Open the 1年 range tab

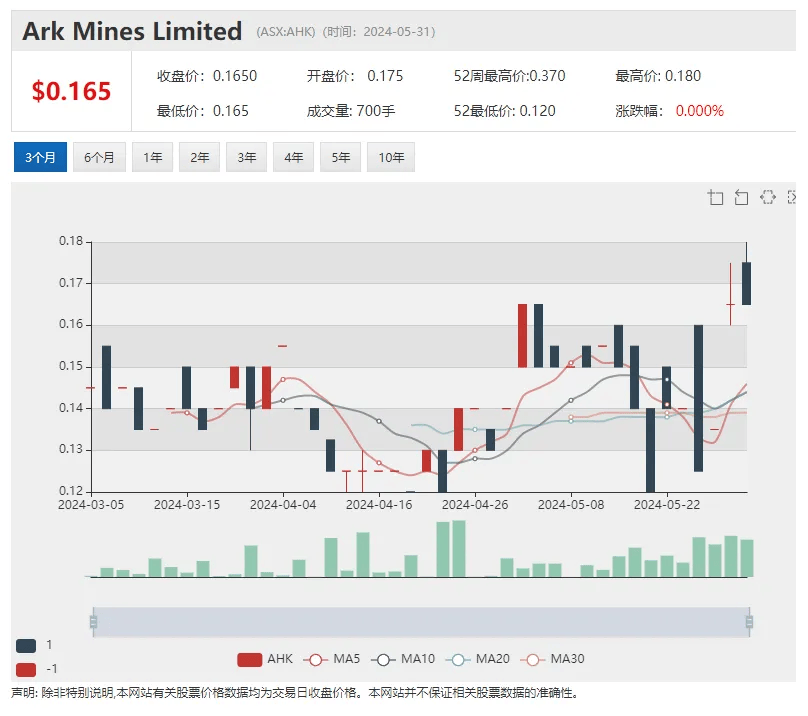(153, 157)
